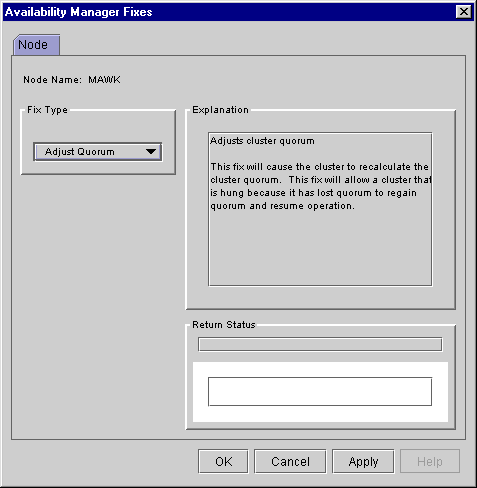The height and width of the screenshot is (488, 477).
Task: Click the Adjust Quorum text in combo box
Action: (x=80, y=152)
